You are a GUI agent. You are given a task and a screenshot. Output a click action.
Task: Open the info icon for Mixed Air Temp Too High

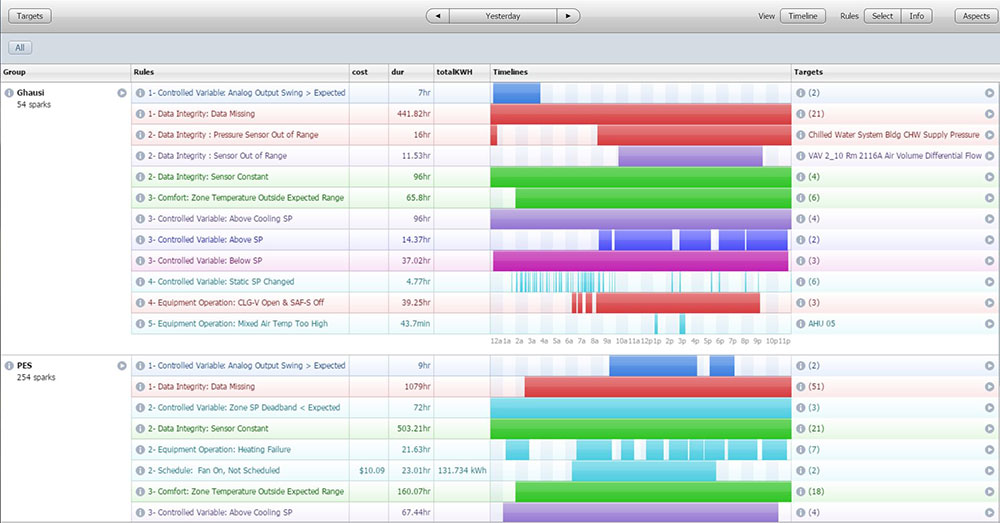[x=140, y=323]
